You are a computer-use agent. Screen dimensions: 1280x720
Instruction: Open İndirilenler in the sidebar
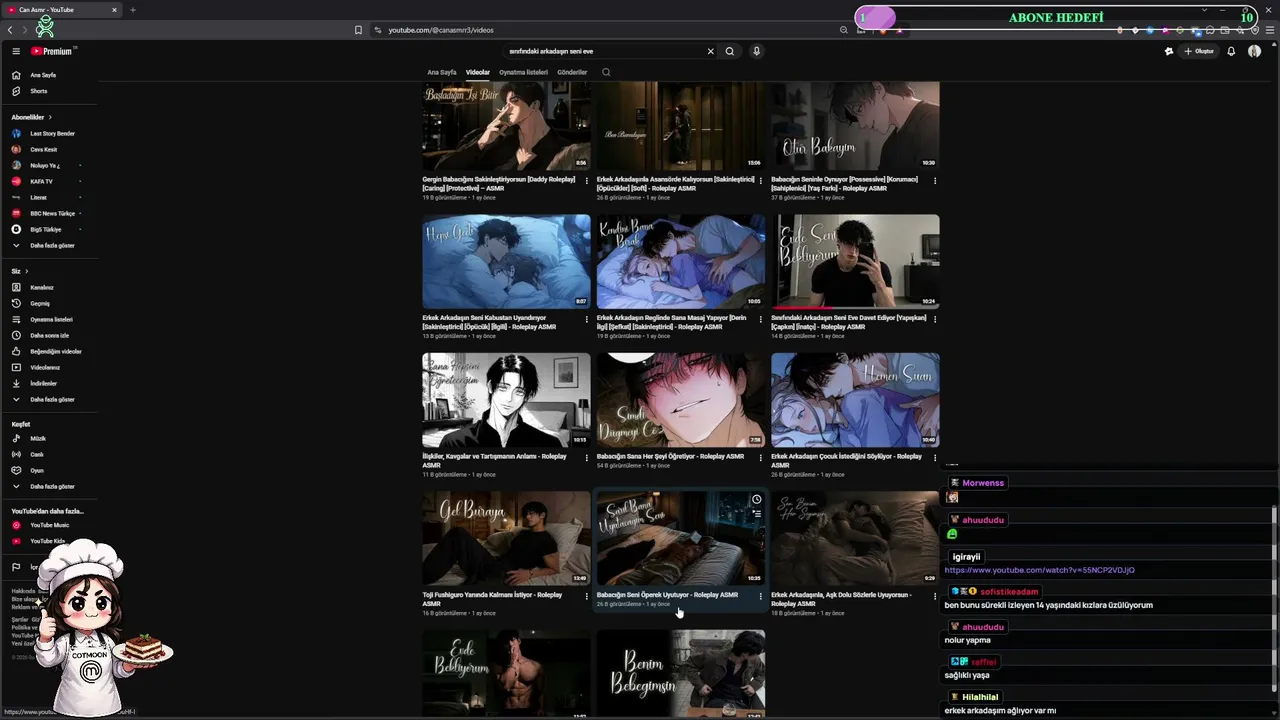[43, 383]
